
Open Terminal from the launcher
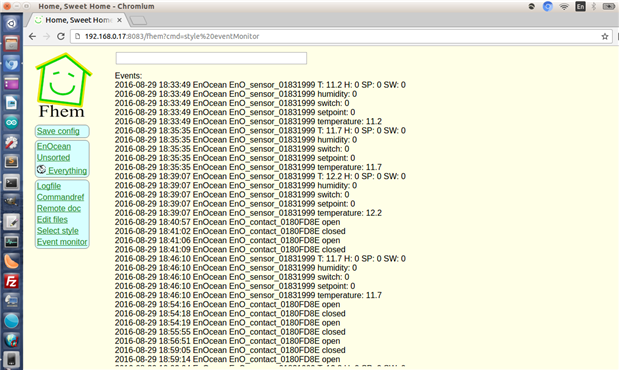pos(11,182)
